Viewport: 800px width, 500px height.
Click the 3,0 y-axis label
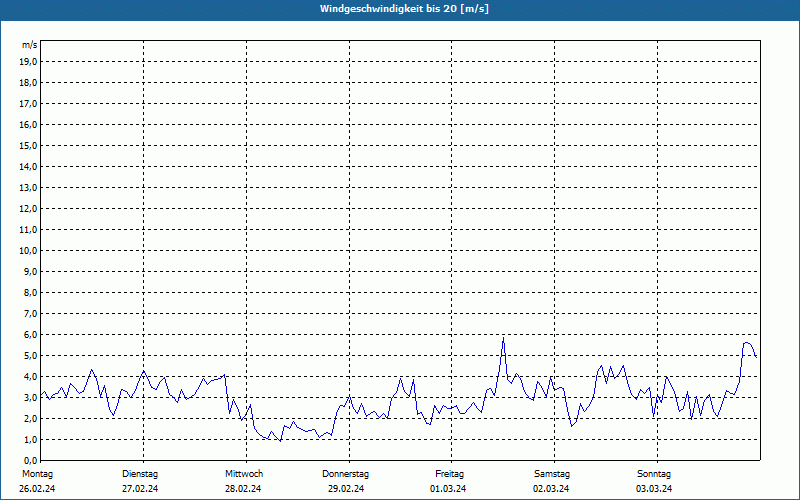click(30, 397)
